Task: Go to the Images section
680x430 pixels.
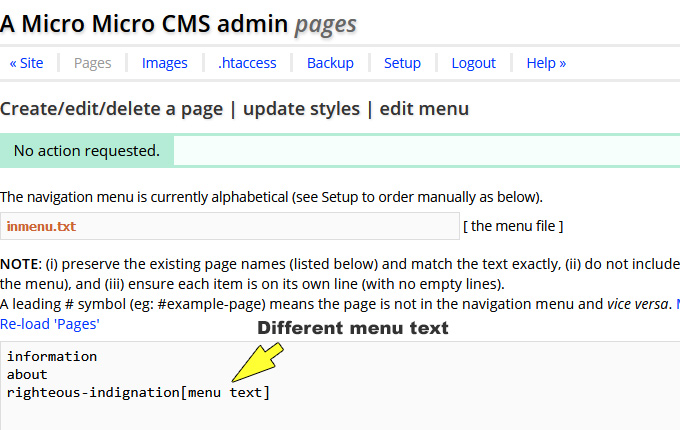Action: pos(164,63)
